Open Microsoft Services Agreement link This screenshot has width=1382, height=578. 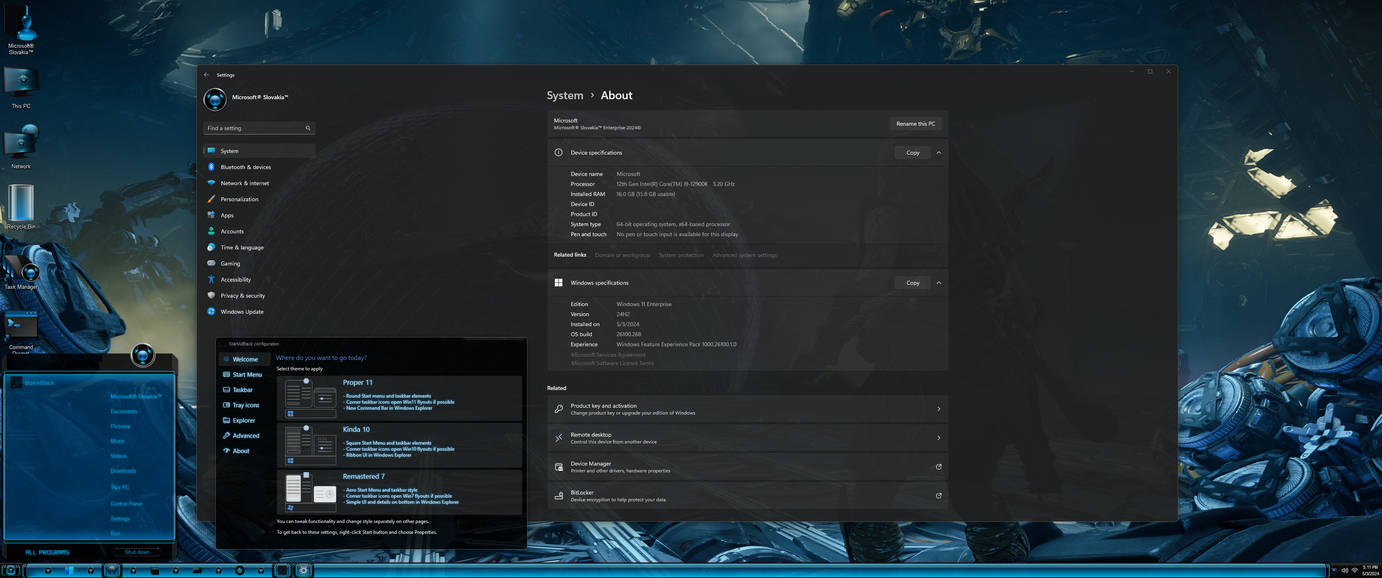pyautogui.click(x=608, y=355)
